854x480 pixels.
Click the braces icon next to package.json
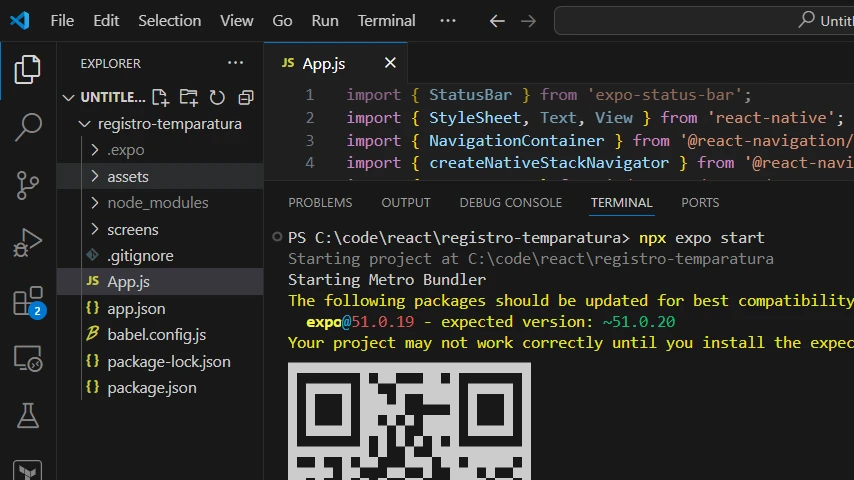point(93,387)
